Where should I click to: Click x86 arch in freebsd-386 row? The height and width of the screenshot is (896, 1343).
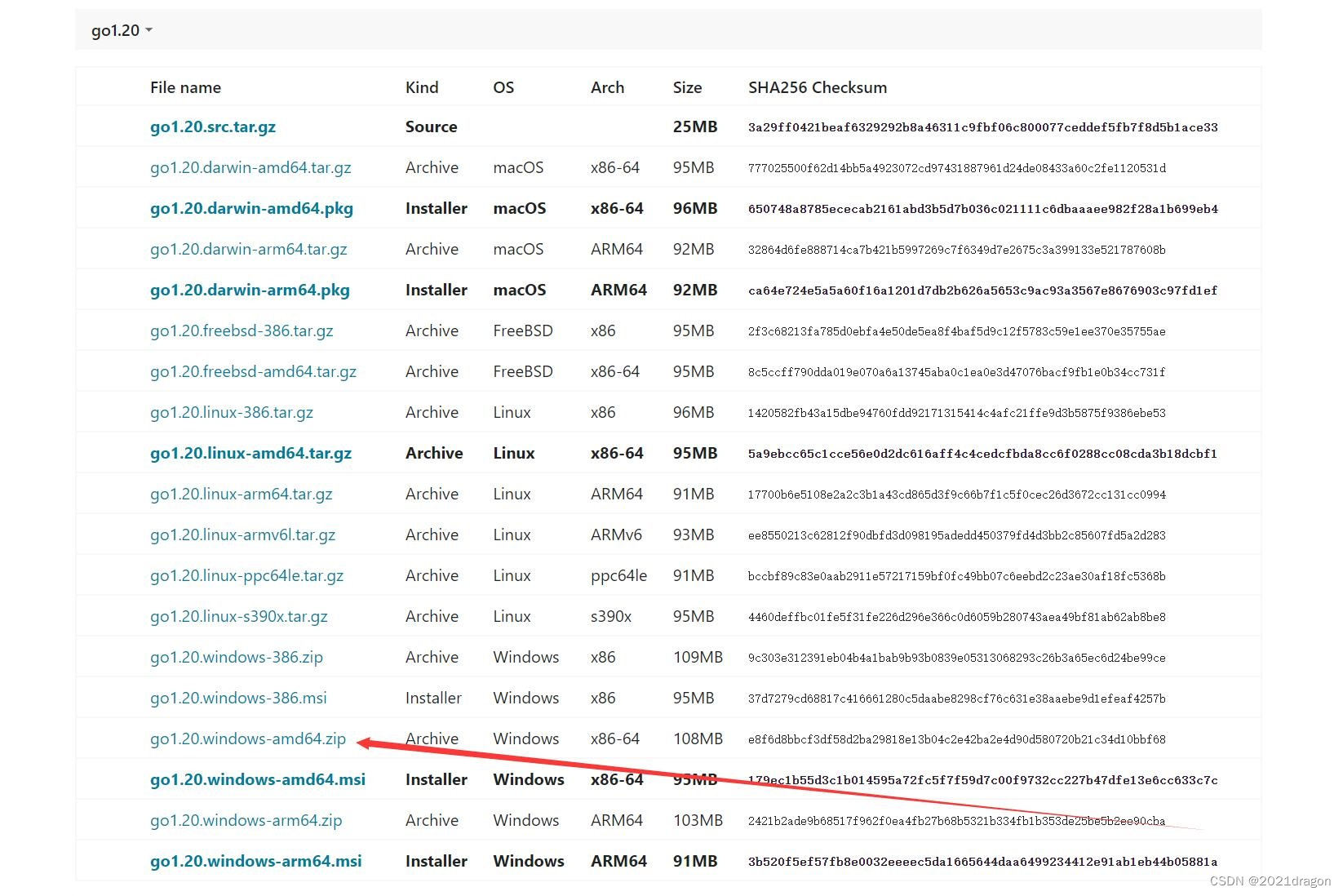pos(603,330)
